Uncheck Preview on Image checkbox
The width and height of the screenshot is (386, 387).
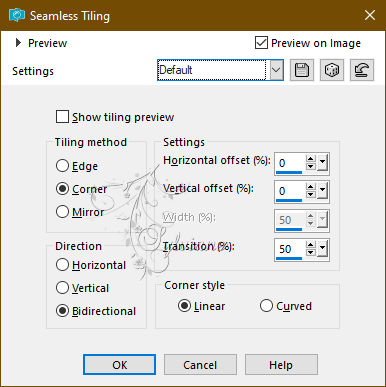(x=261, y=43)
